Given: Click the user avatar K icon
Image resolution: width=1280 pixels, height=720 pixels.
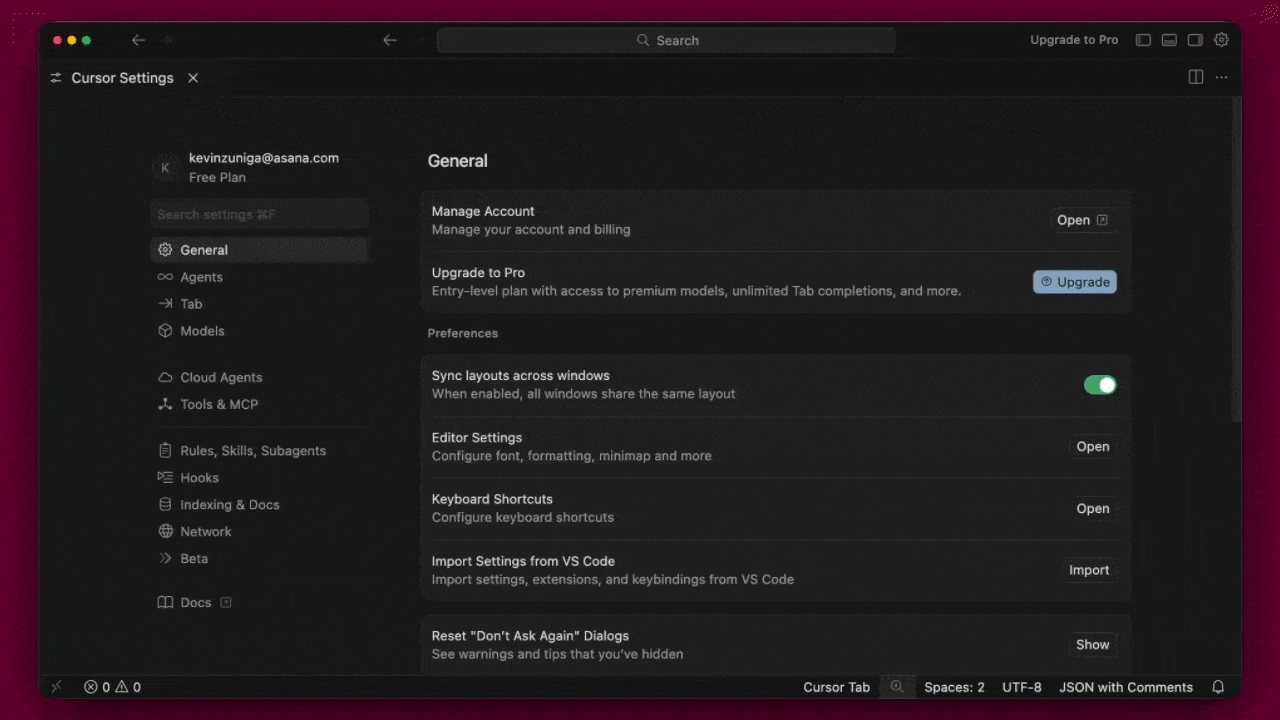Looking at the screenshot, I should tap(165, 168).
